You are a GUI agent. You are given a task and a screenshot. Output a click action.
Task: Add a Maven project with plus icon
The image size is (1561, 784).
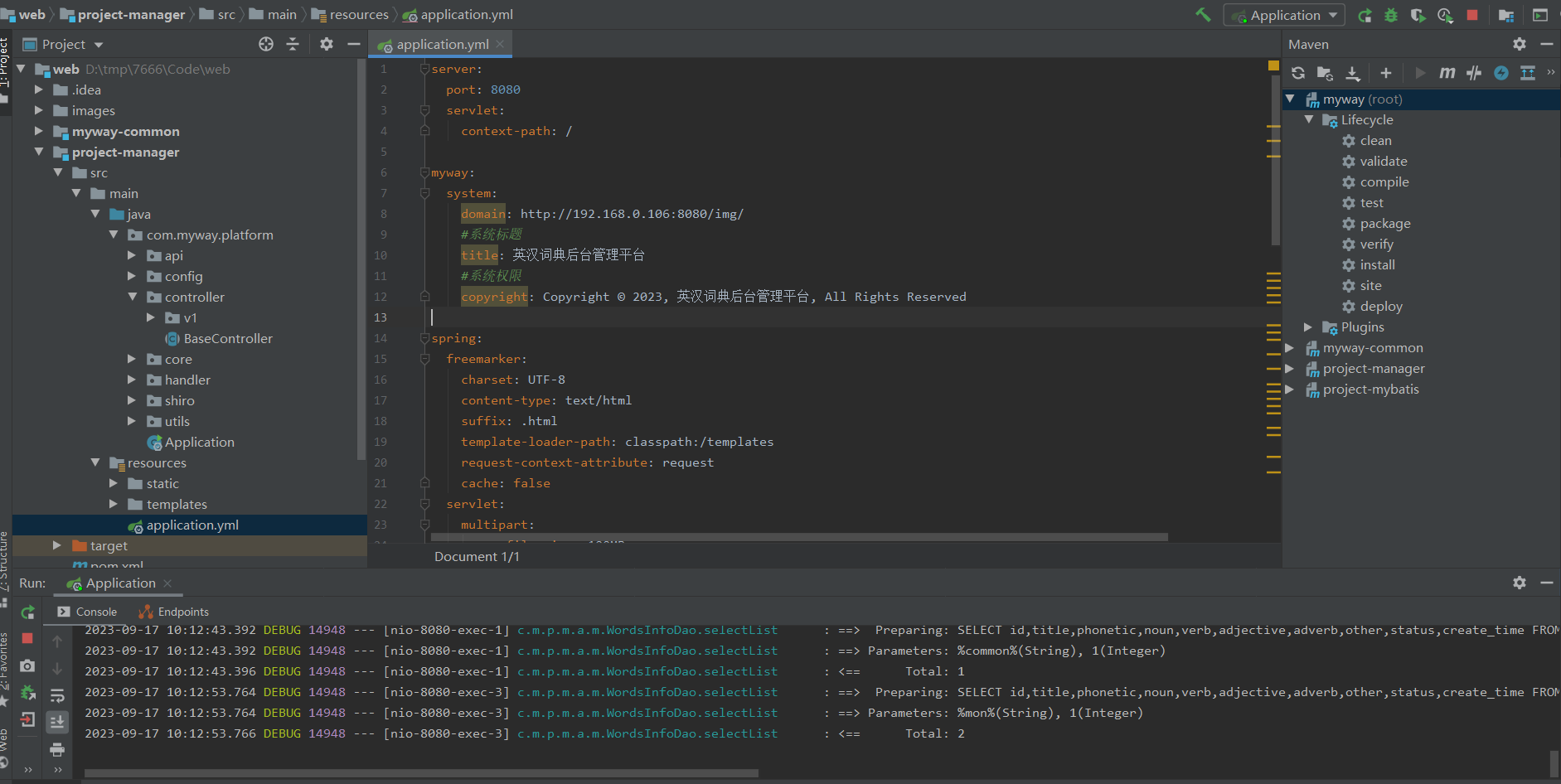pos(1386,73)
